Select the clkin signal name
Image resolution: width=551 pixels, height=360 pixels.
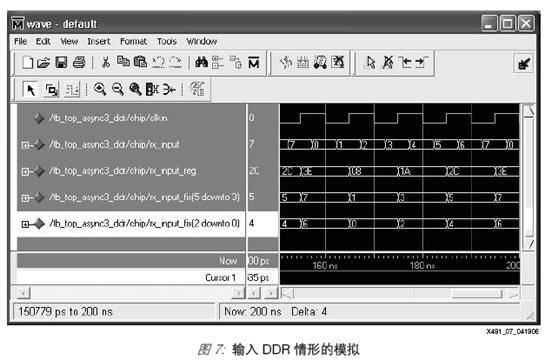pos(108,118)
